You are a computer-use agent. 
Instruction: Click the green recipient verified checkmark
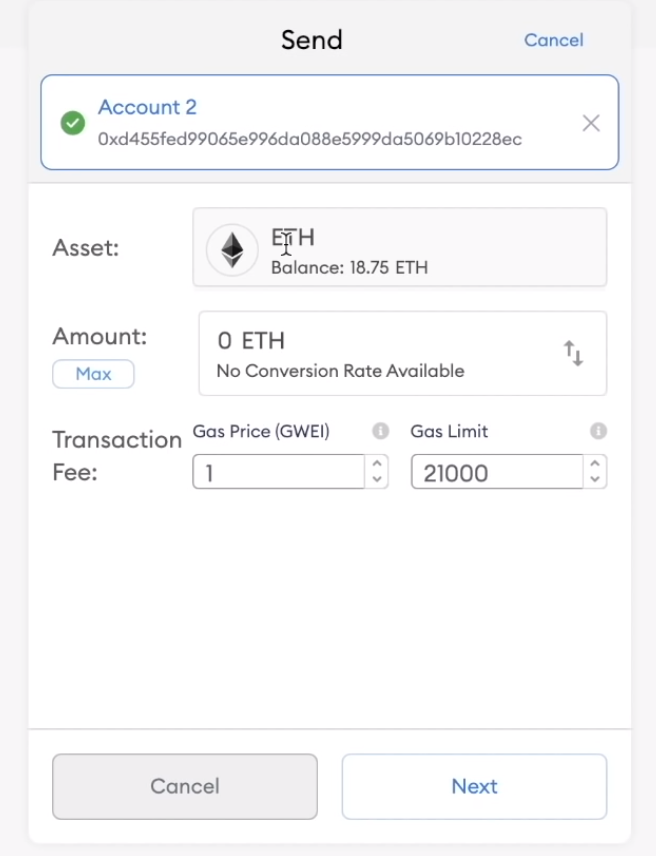73,123
